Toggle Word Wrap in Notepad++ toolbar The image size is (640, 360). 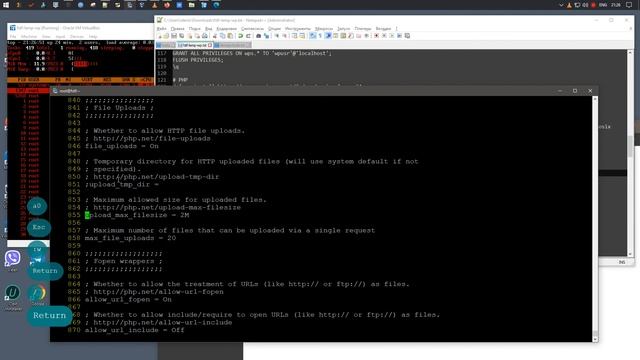coord(313,36)
